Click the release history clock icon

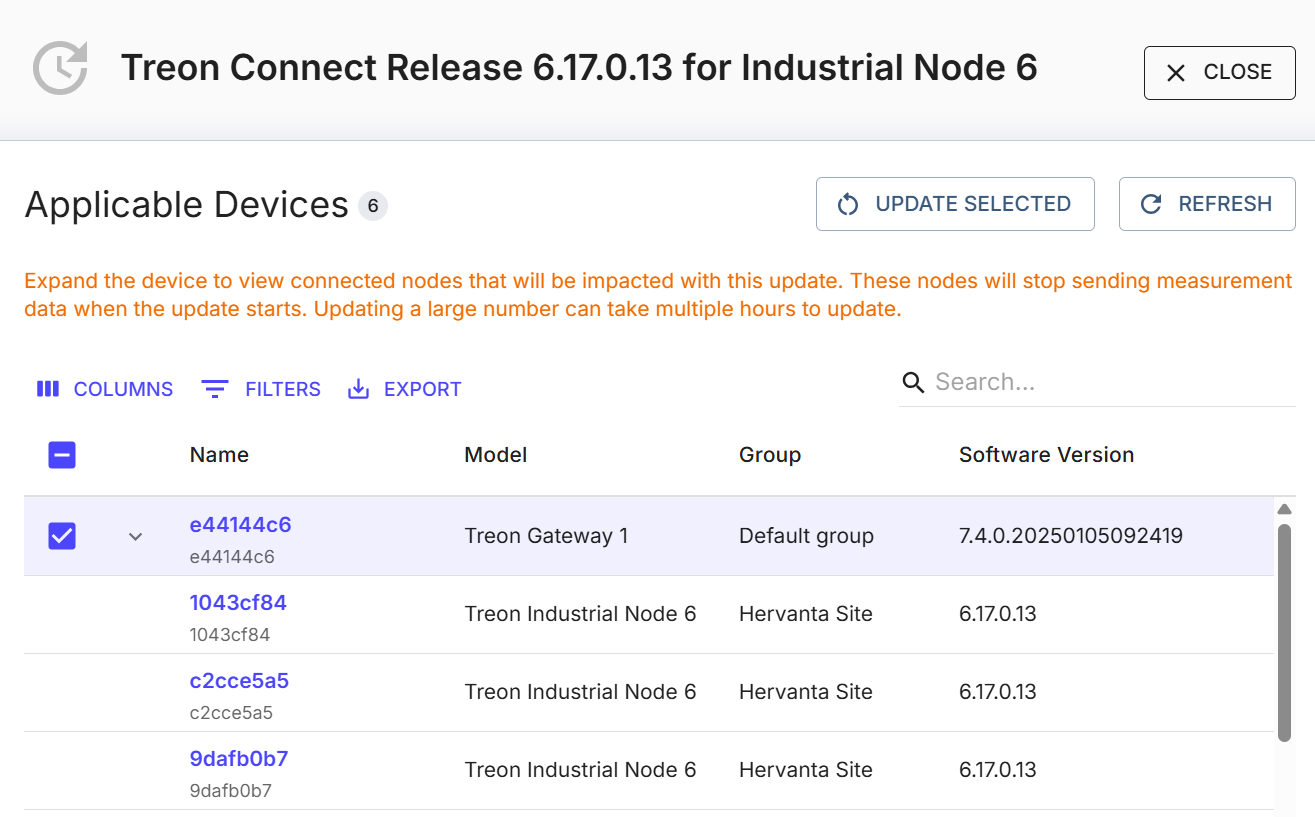(60, 68)
